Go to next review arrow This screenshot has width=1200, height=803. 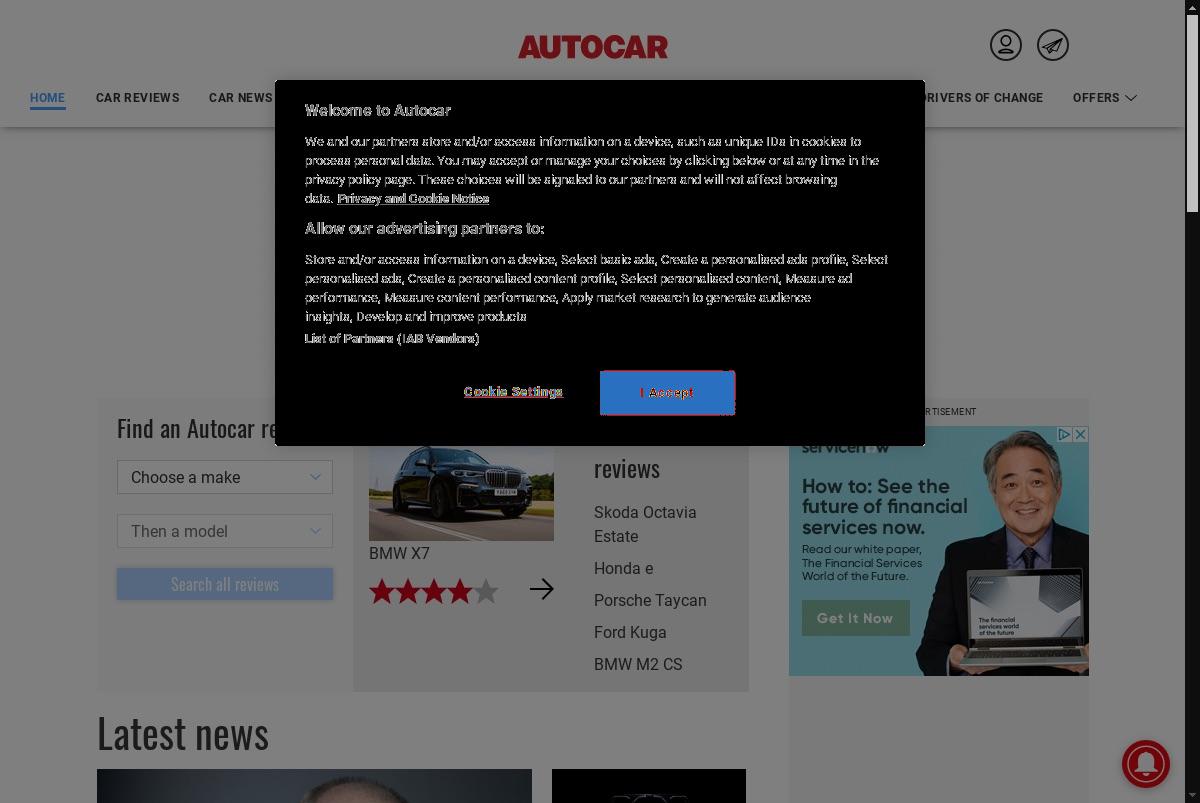click(x=542, y=589)
